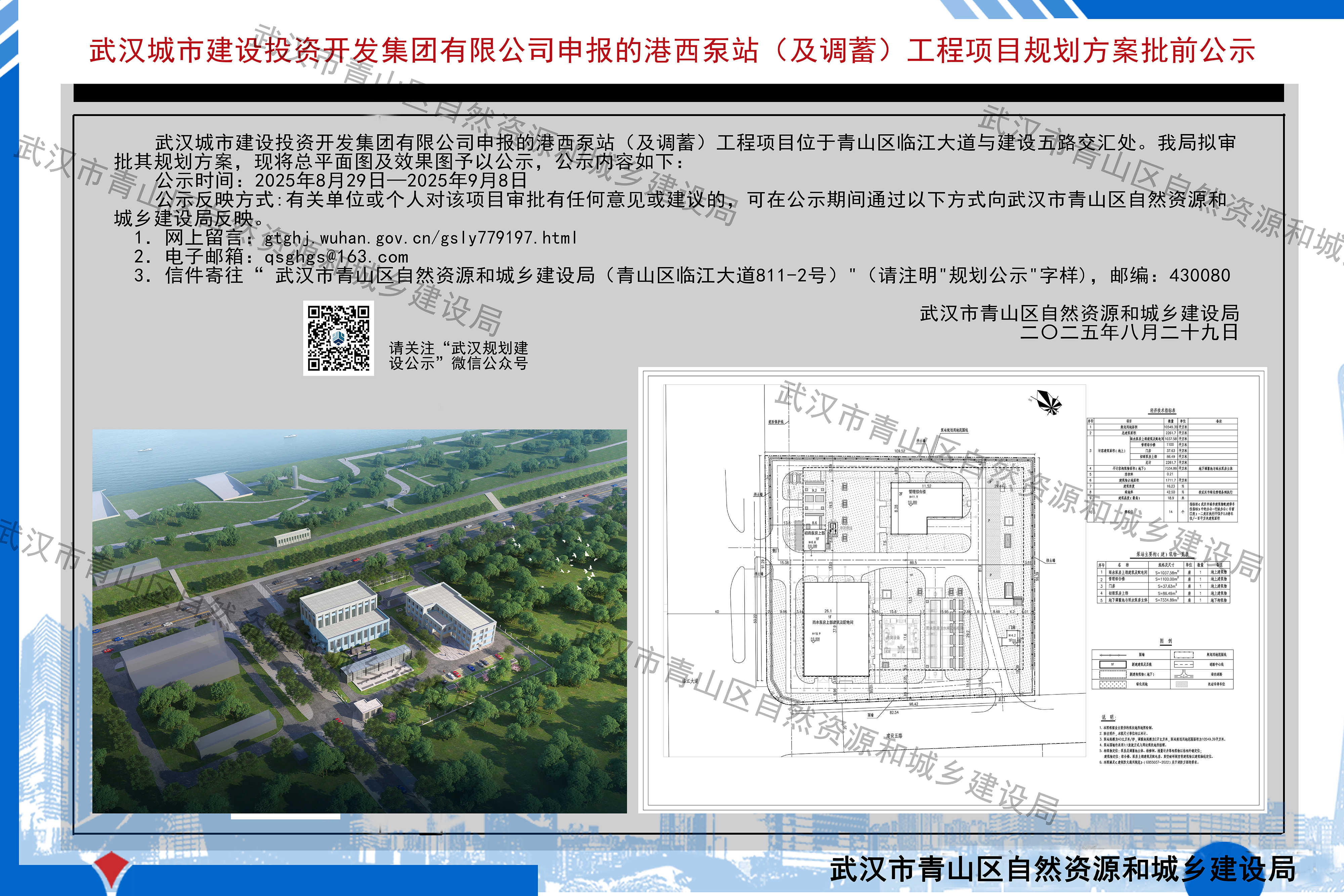Click the email address qsghgs@163.com

tap(336, 257)
